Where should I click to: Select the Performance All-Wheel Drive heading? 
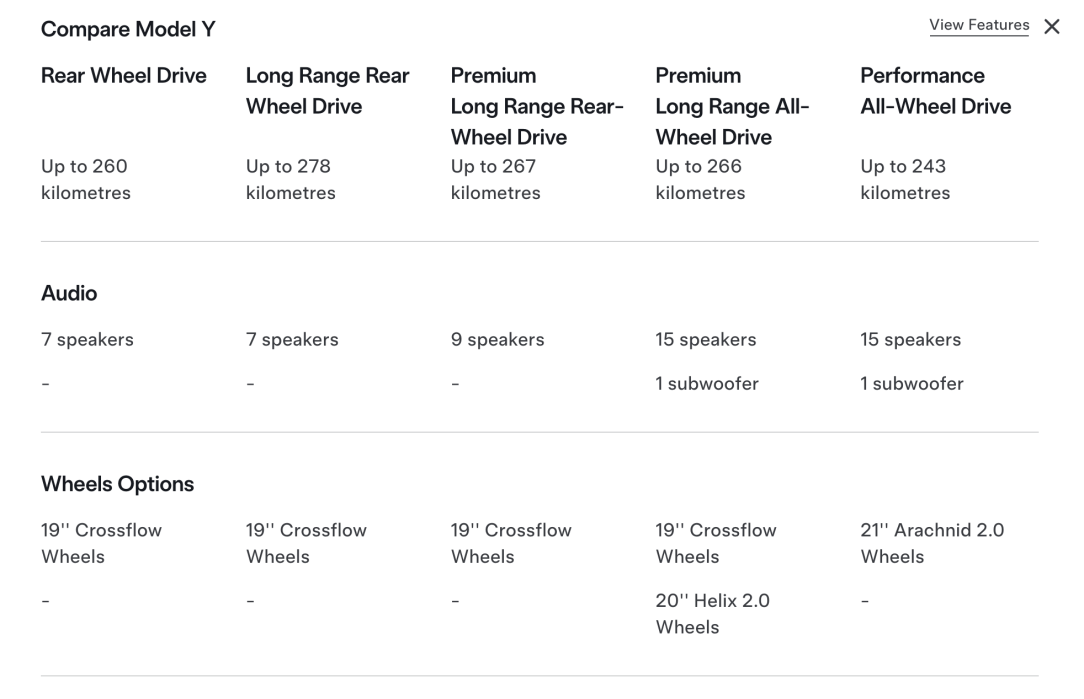pyautogui.click(x=935, y=91)
